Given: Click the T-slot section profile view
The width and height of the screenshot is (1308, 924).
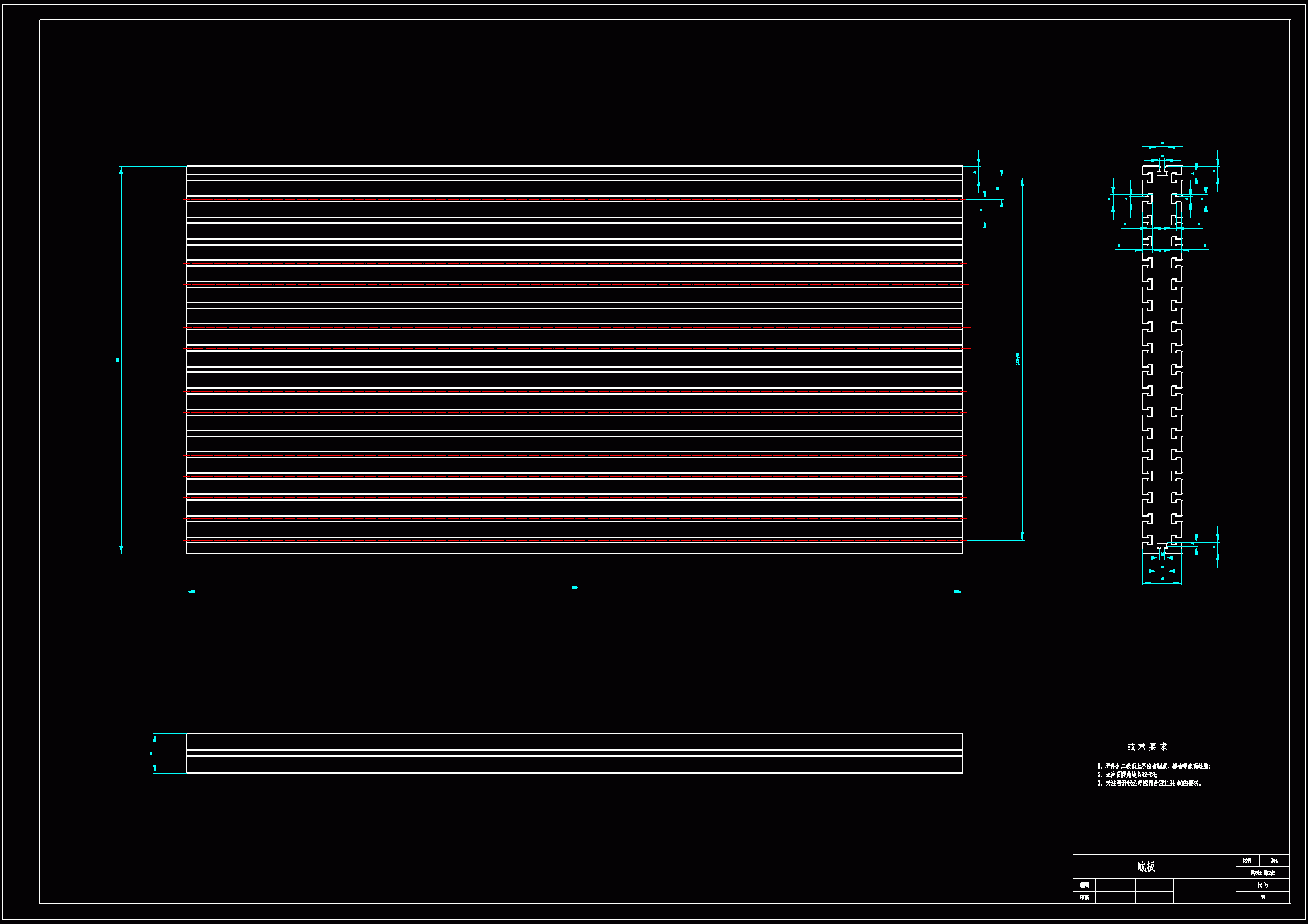Looking at the screenshot, I should pos(1162,360).
